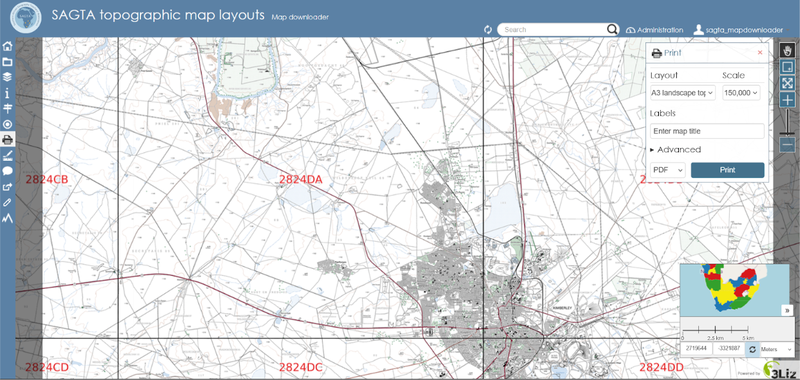Screen dimensions: 800x380
Task: Click the zoom level slider handle
Action: point(787,133)
